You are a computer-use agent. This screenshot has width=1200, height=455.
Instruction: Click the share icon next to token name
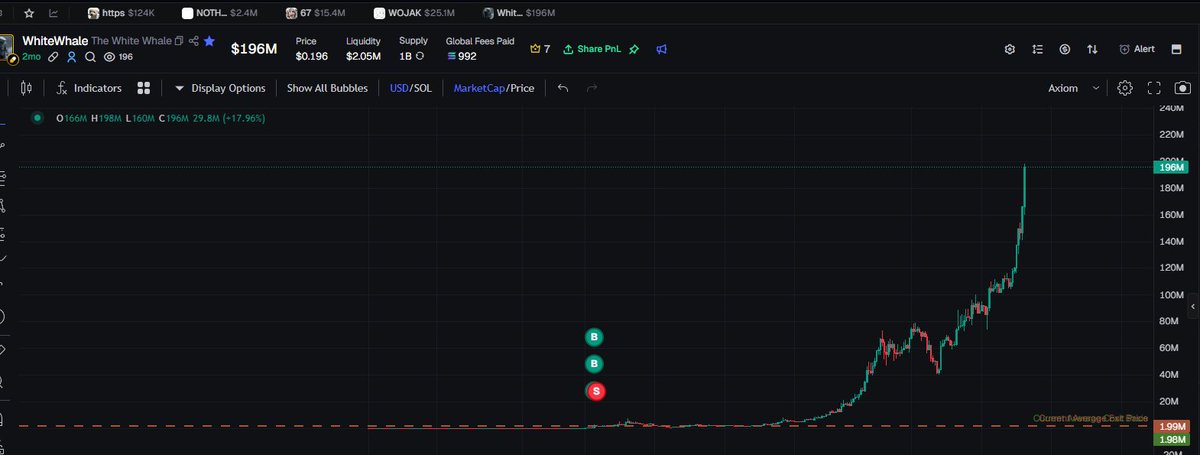point(194,41)
